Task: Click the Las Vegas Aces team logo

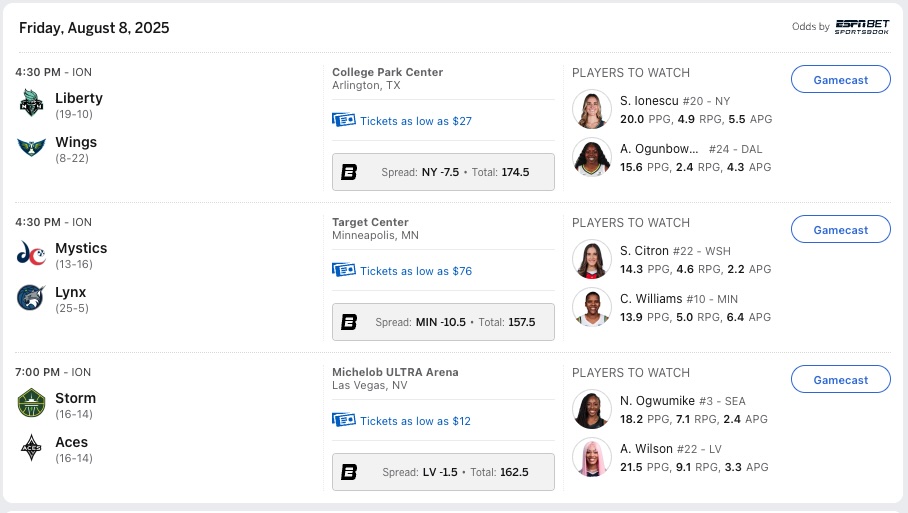Action: tap(31, 448)
